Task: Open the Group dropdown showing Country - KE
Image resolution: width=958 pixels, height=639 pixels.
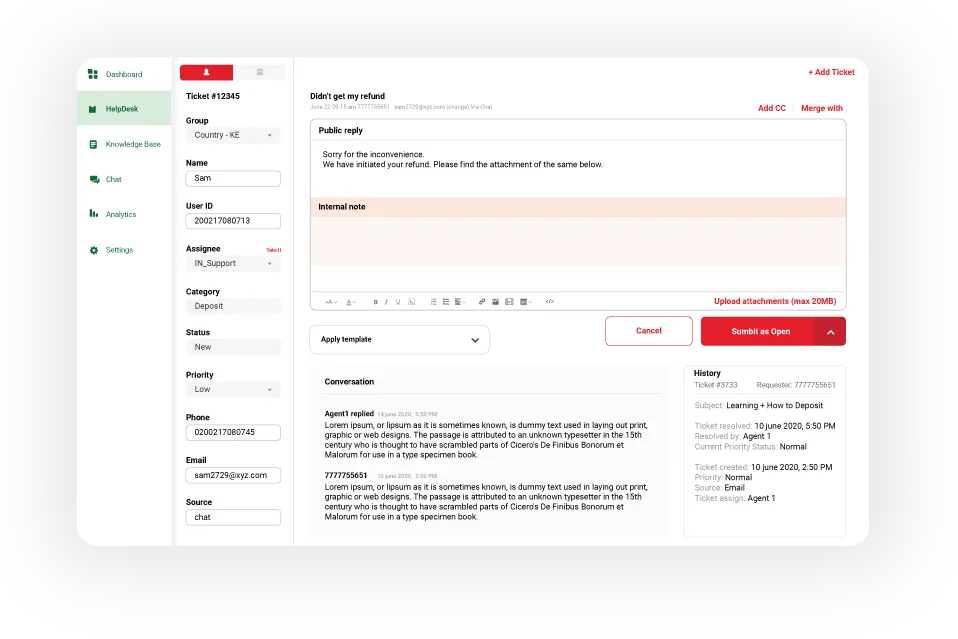Action: (x=233, y=134)
